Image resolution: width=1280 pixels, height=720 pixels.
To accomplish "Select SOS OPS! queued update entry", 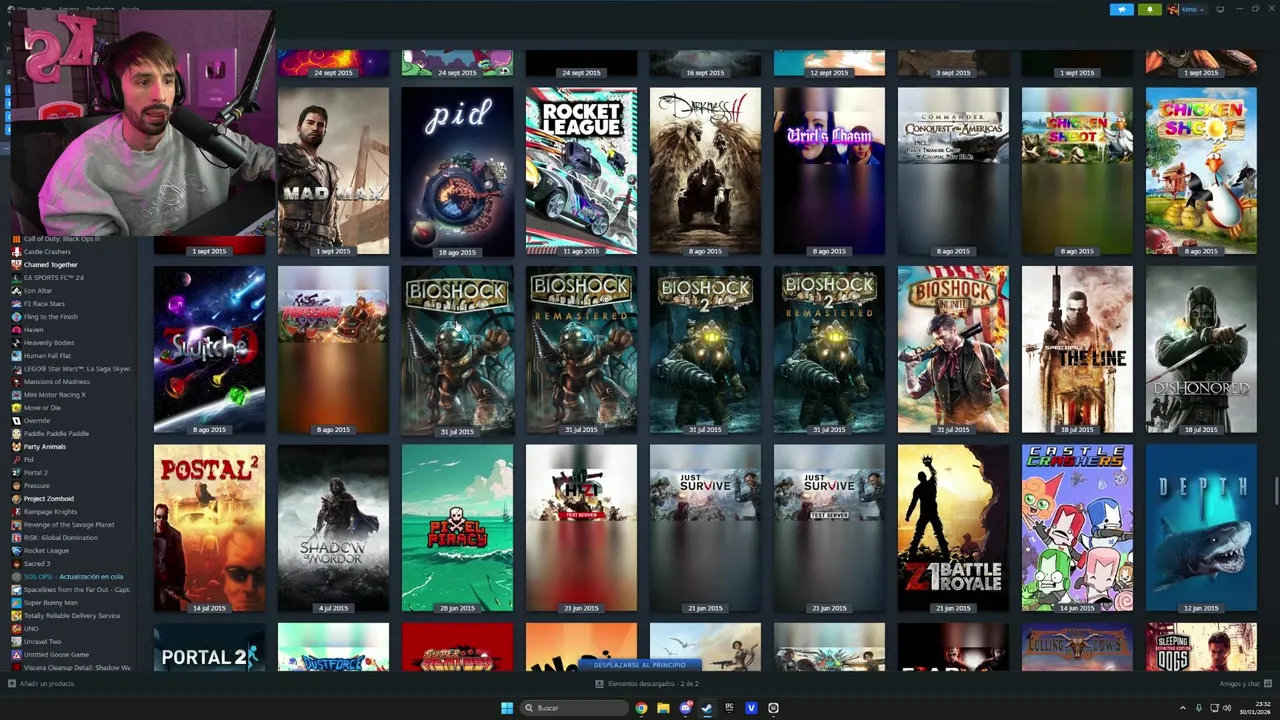I will point(73,577).
